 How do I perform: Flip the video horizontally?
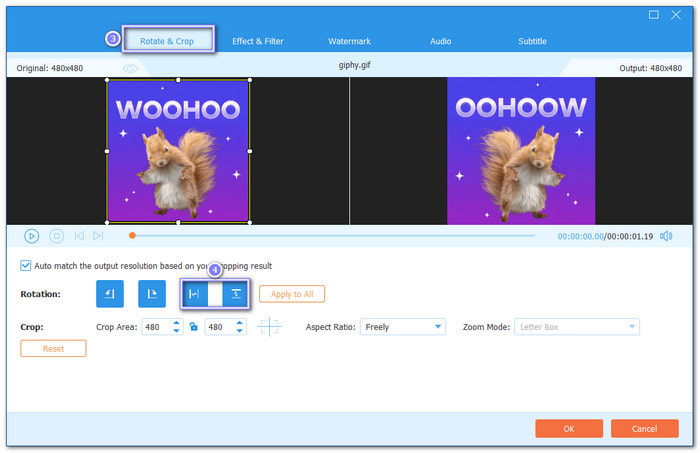tap(194, 294)
